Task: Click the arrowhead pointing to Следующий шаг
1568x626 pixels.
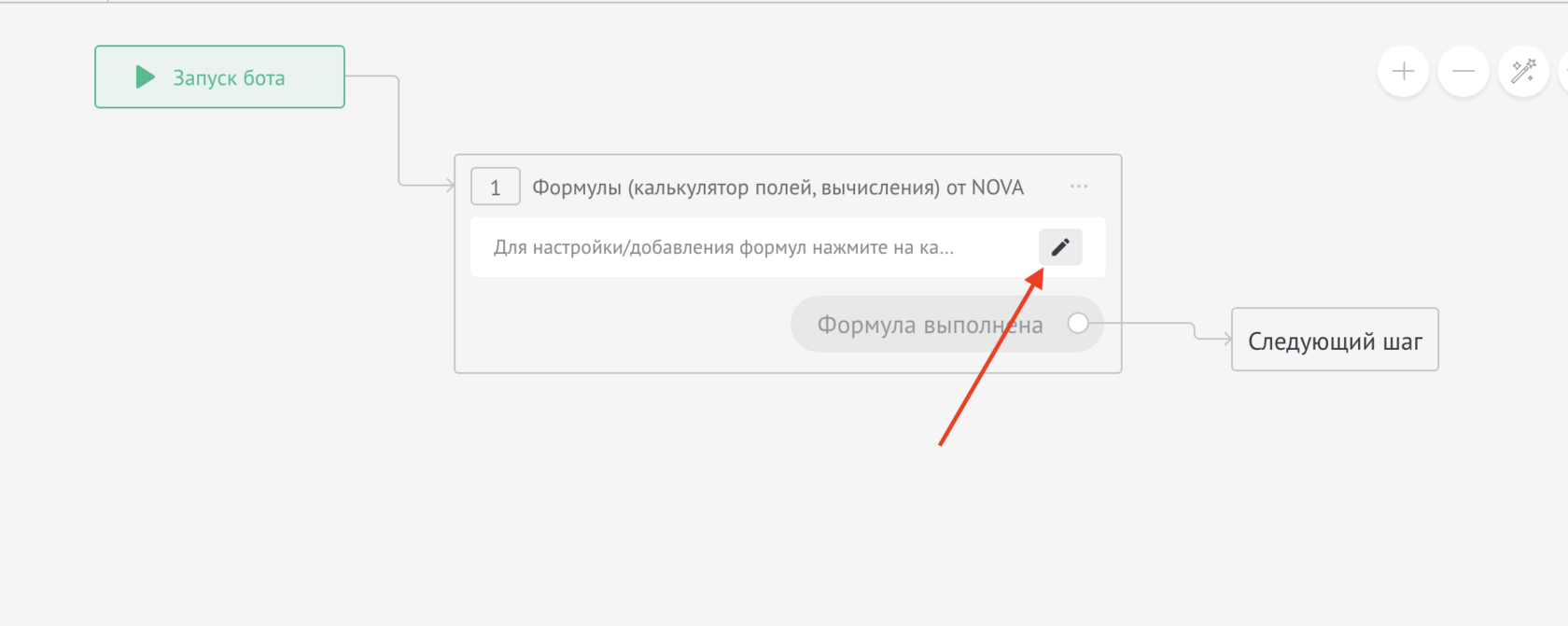Action: 1226,339
